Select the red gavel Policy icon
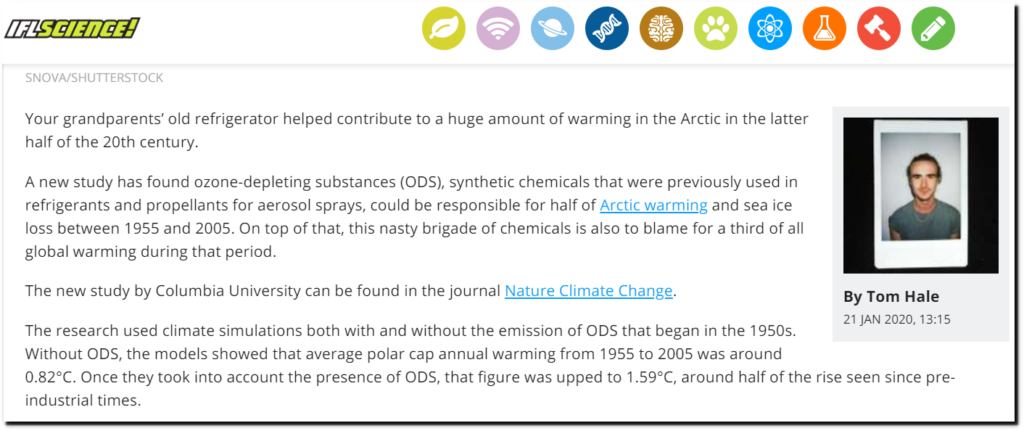Viewport: 1024px width, 431px height. tap(878, 29)
